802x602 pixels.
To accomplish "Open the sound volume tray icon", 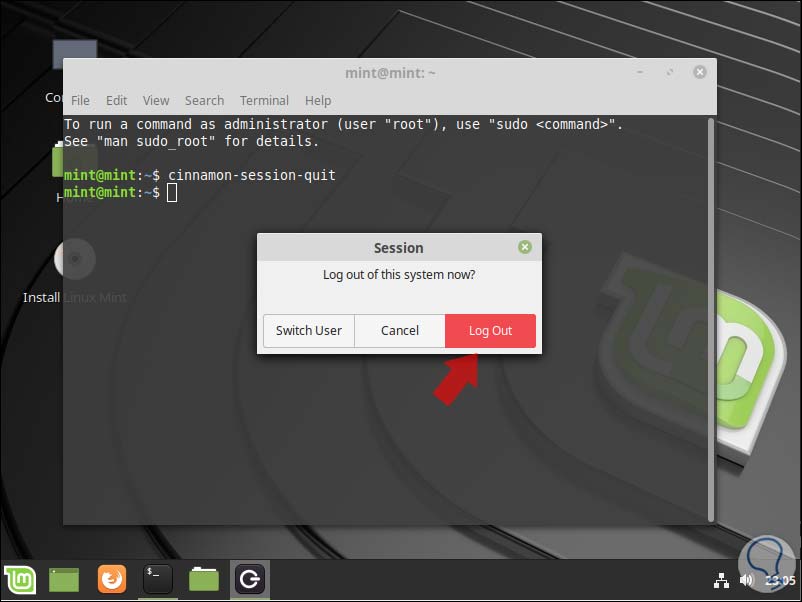I will click(746, 580).
